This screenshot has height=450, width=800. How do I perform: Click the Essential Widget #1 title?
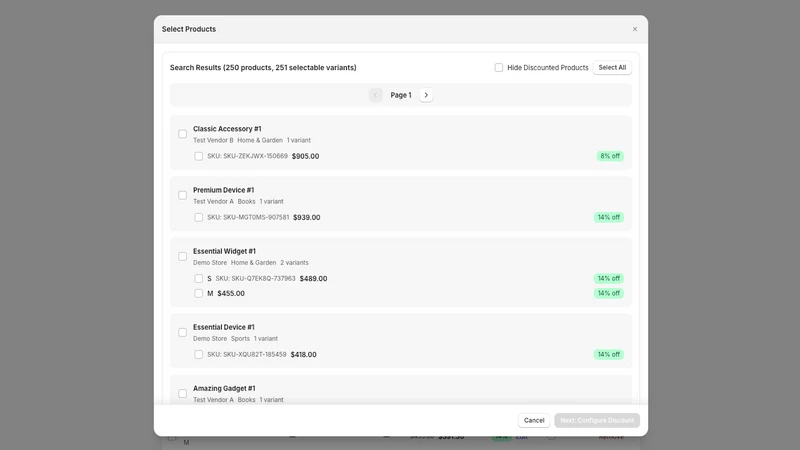[224, 251]
